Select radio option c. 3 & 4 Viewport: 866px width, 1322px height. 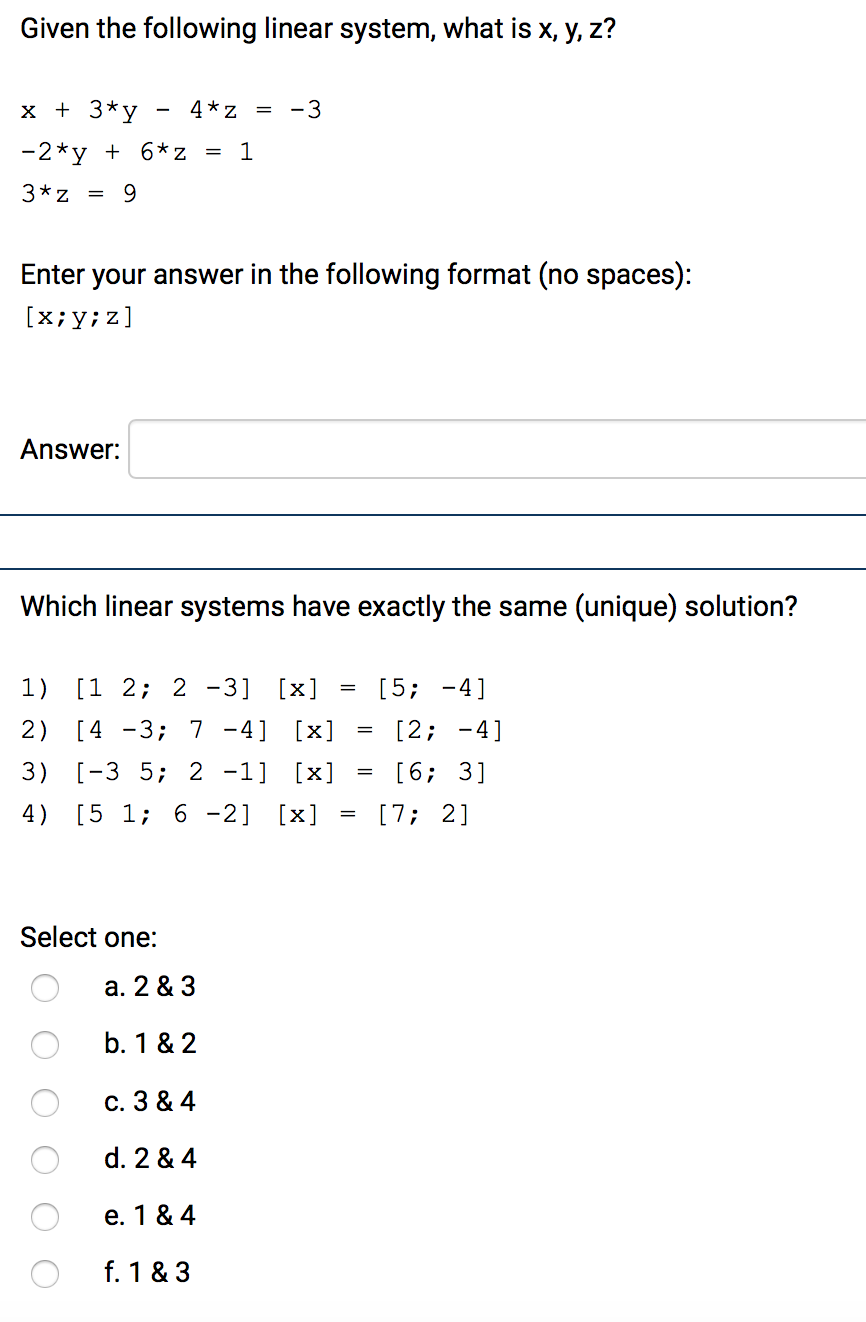coord(45,1102)
